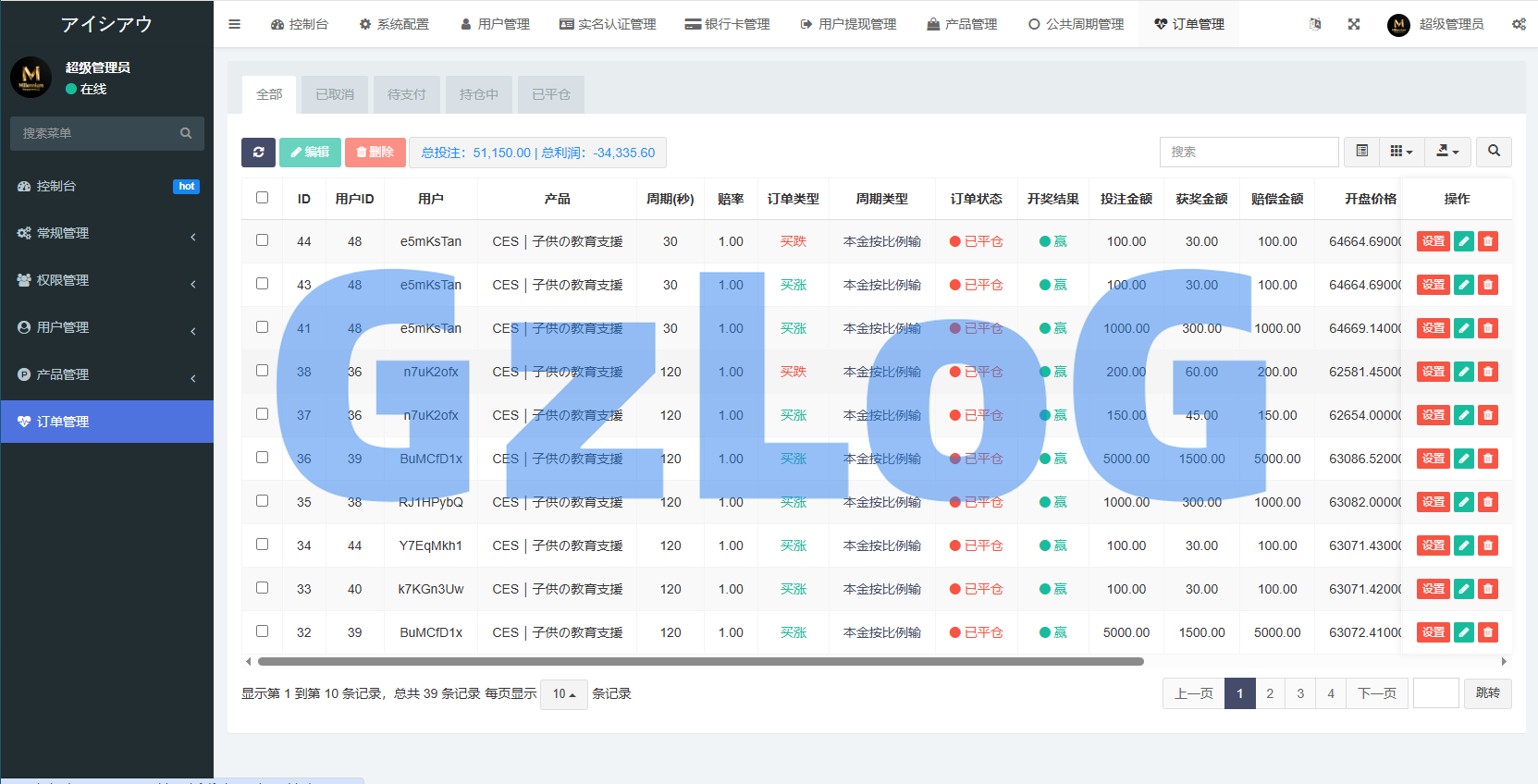
Task: Select the checkbox for order ID 38
Action: click(x=263, y=371)
